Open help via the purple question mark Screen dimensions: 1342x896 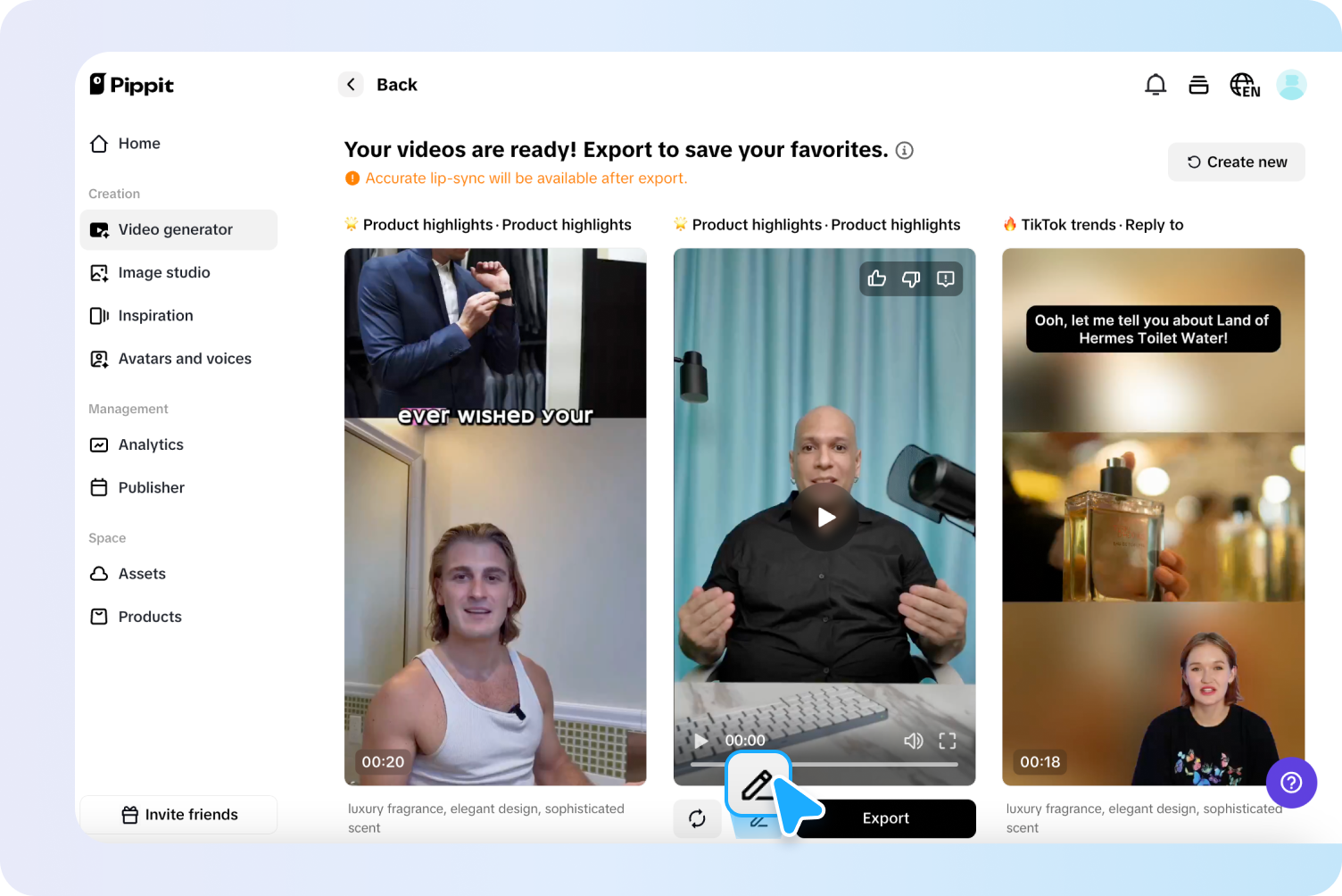1291,783
